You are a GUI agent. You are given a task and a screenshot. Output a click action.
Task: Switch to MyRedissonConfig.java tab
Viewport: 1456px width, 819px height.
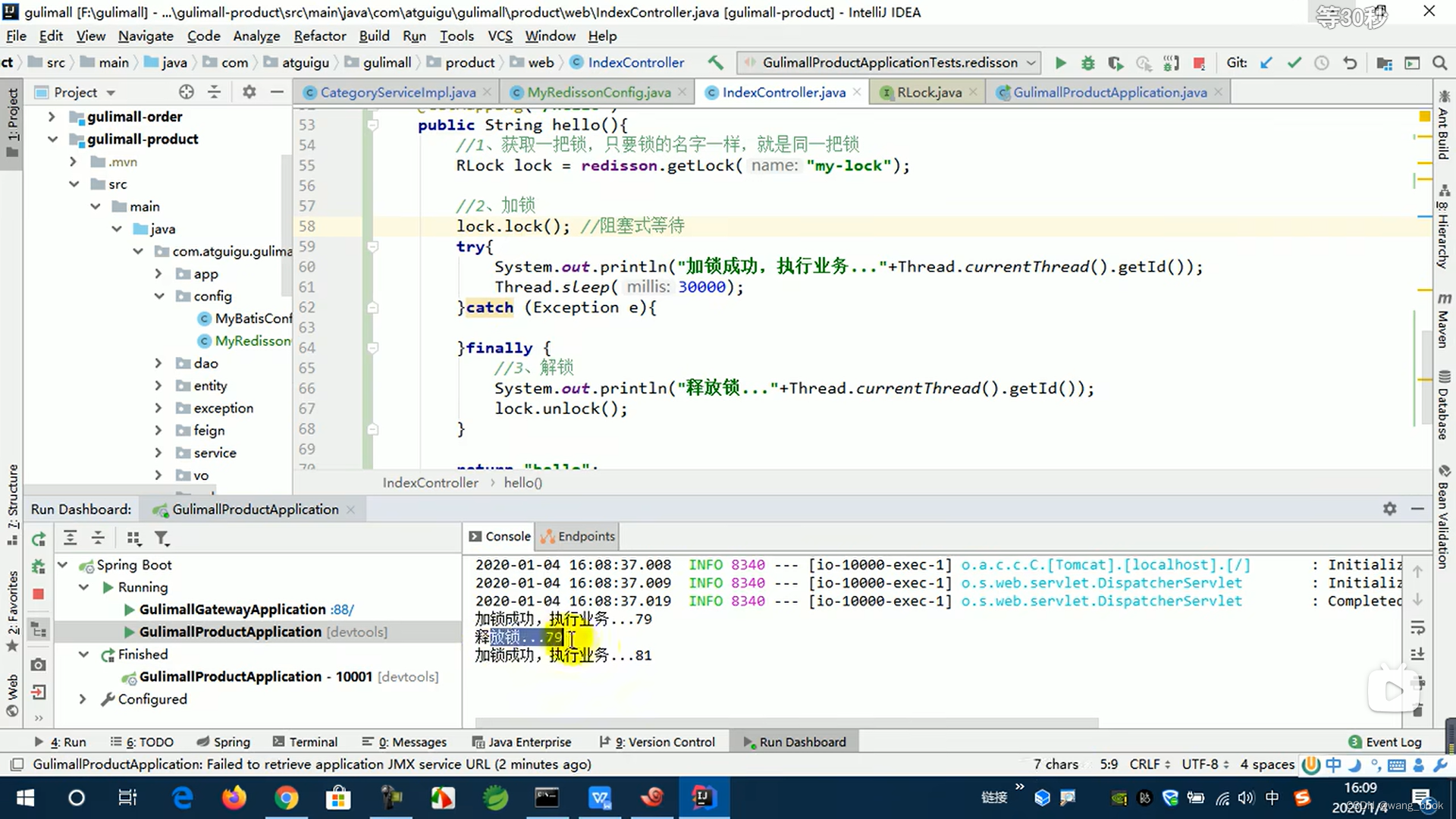coord(598,92)
